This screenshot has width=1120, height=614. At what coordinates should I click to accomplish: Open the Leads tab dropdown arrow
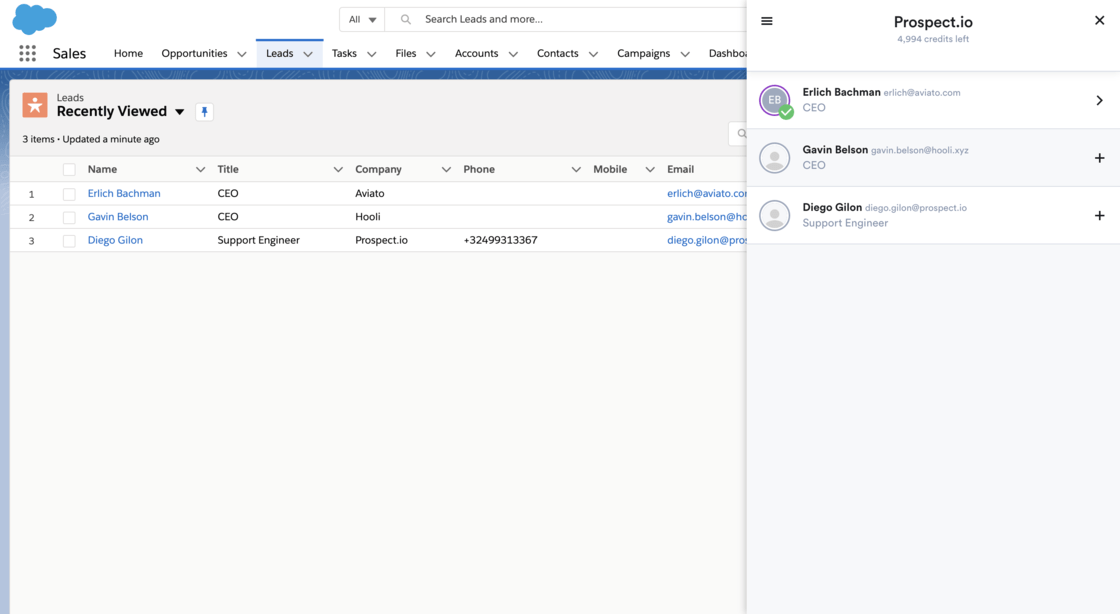click(x=308, y=54)
